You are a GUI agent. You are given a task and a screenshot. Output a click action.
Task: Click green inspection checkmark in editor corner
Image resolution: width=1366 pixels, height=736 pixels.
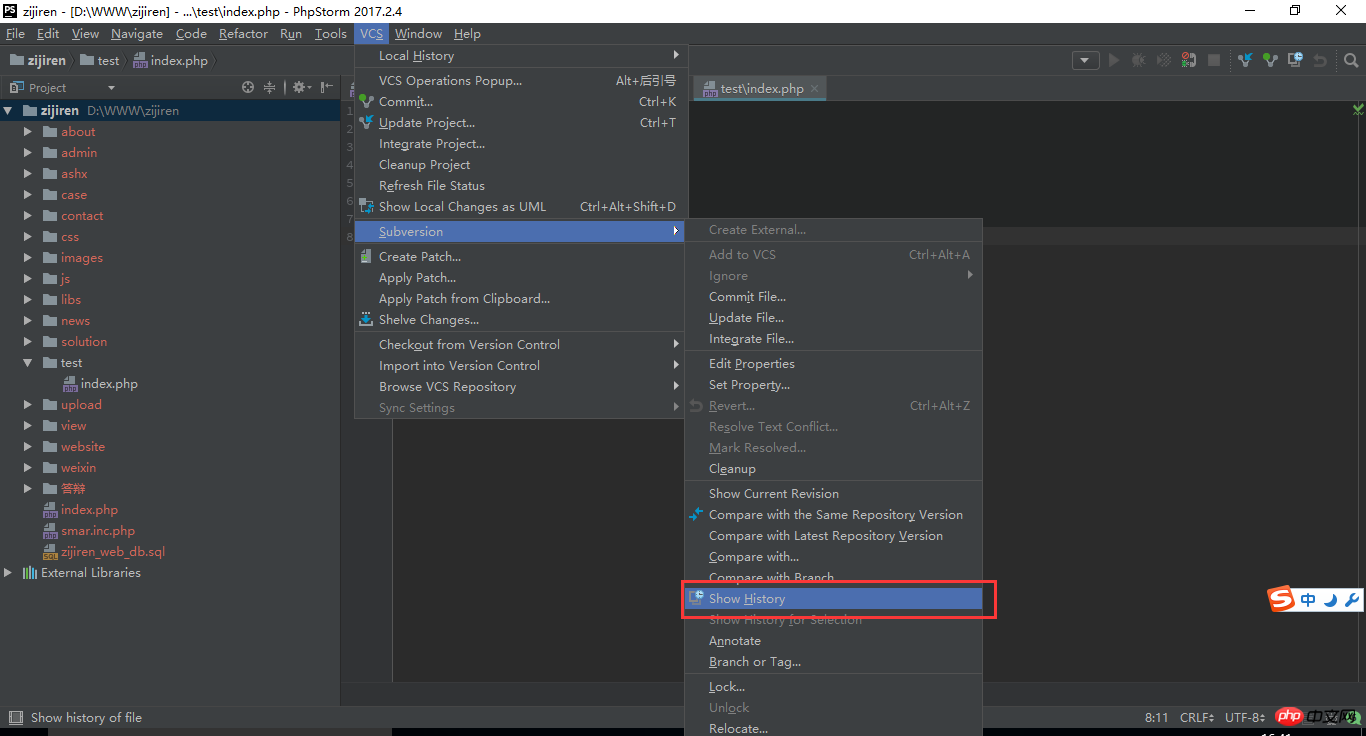coord(1358,109)
